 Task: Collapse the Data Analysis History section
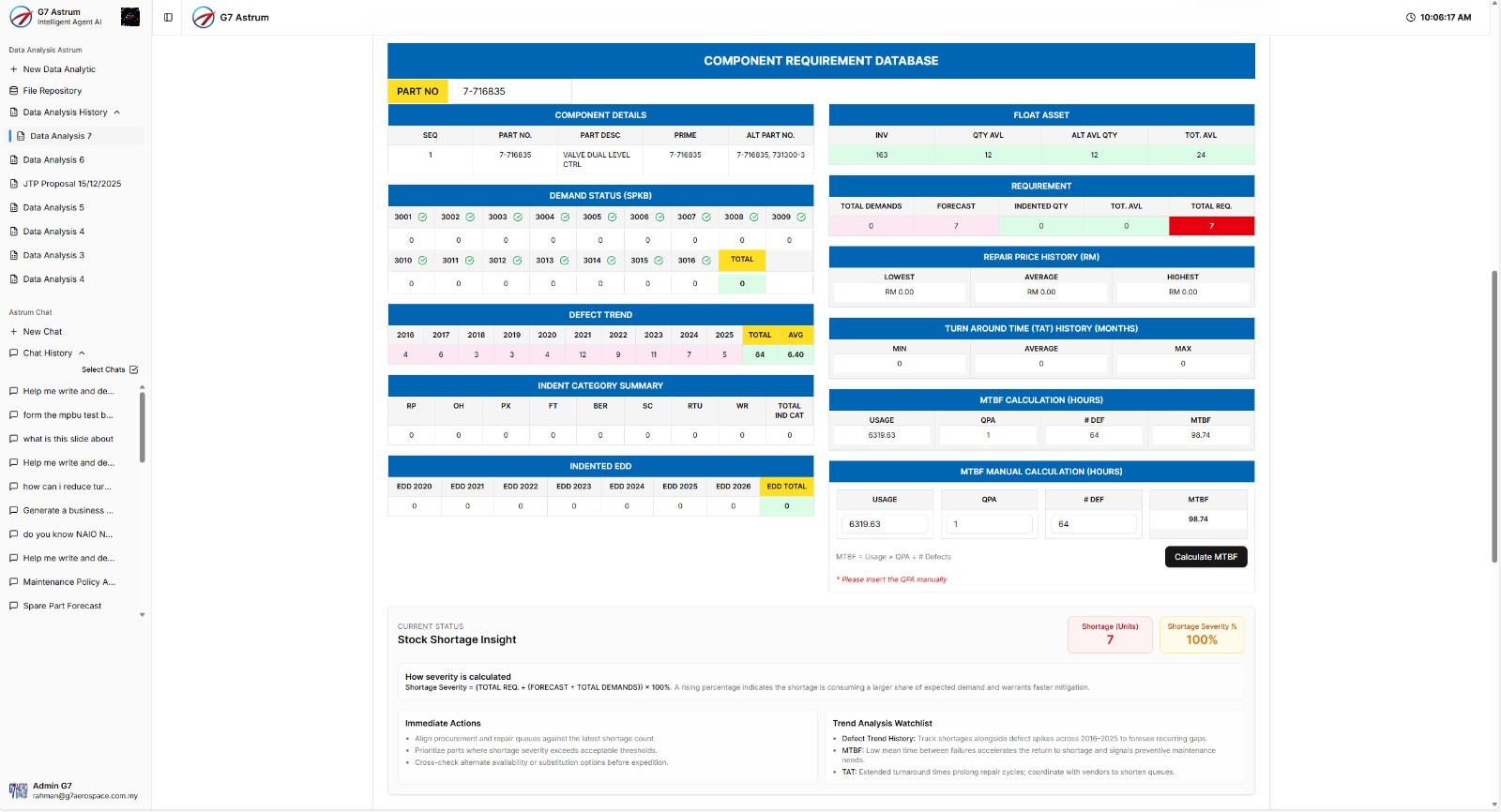point(117,113)
